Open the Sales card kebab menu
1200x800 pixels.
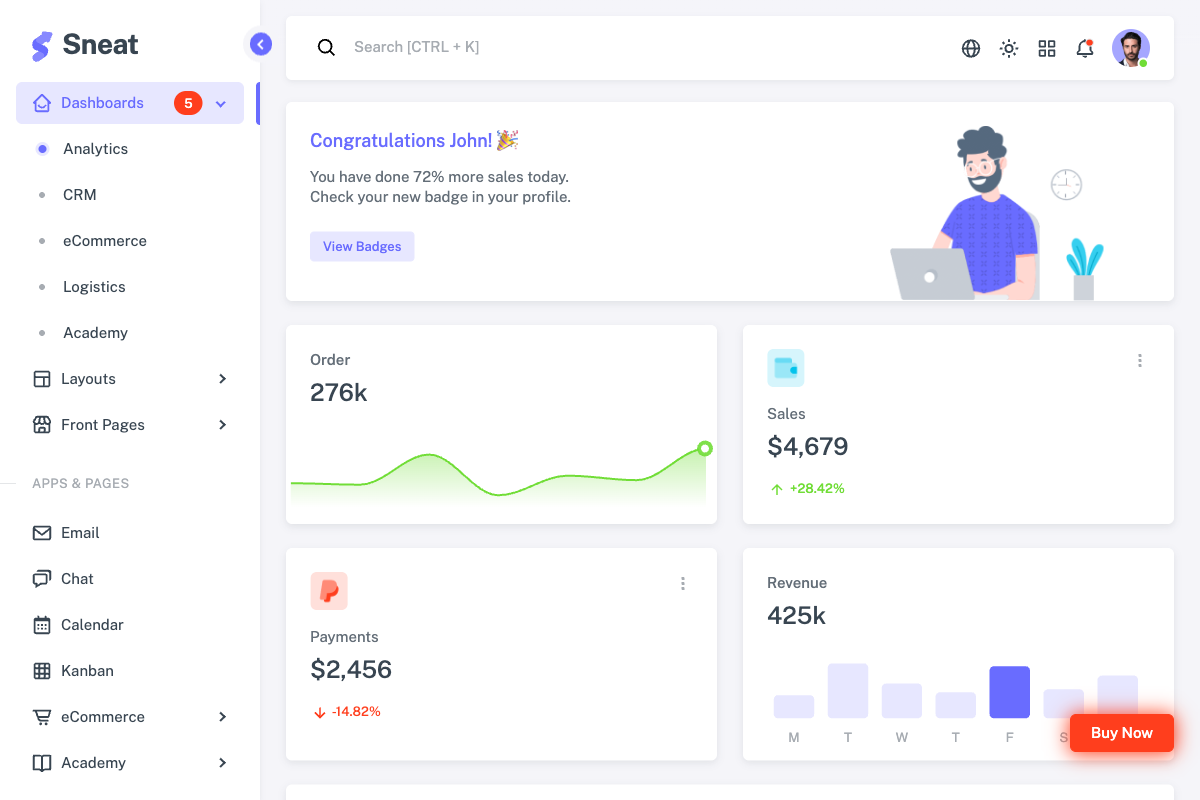[x=1140, y=360]
